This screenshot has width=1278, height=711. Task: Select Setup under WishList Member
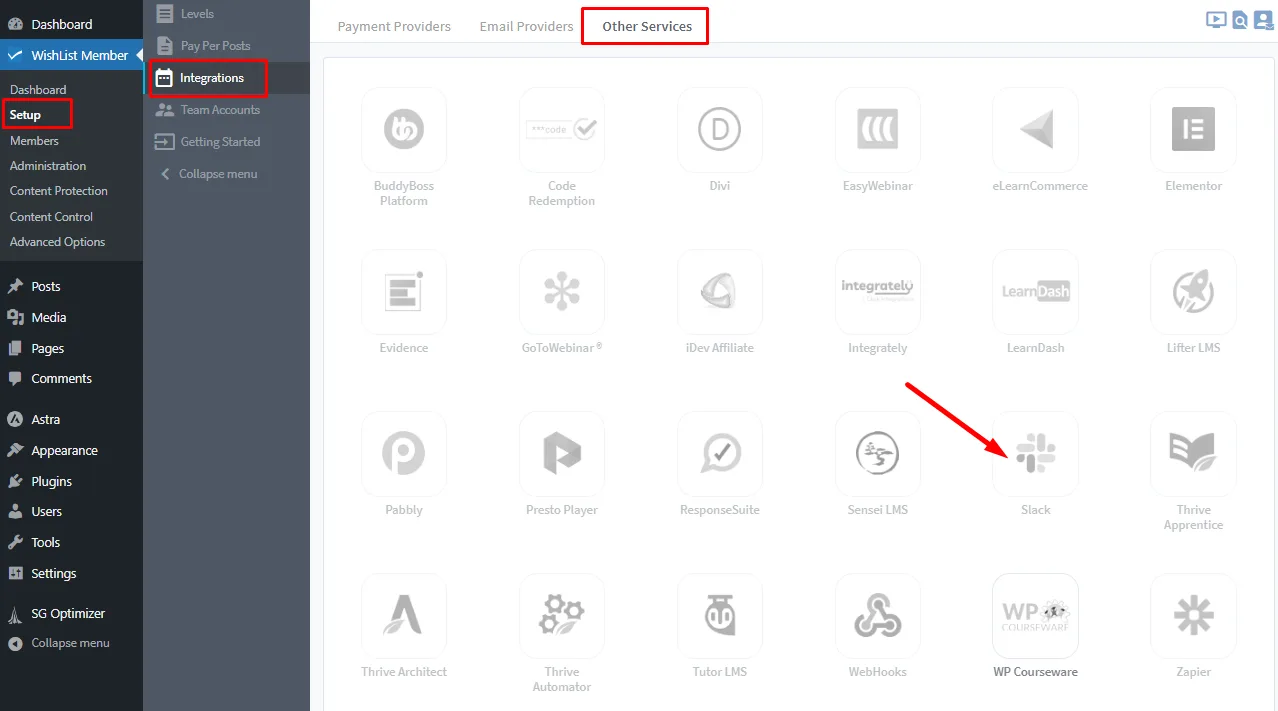(x=25, y=115)
